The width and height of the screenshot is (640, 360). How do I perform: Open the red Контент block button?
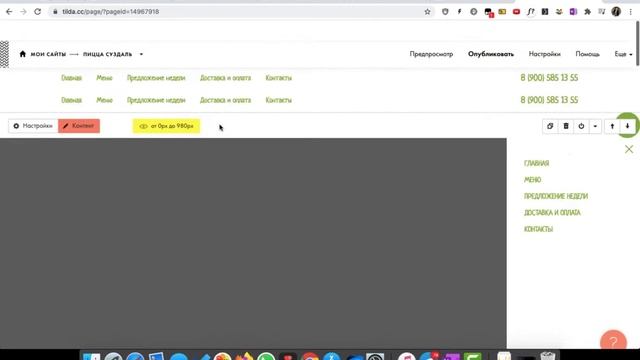point(79,126)
